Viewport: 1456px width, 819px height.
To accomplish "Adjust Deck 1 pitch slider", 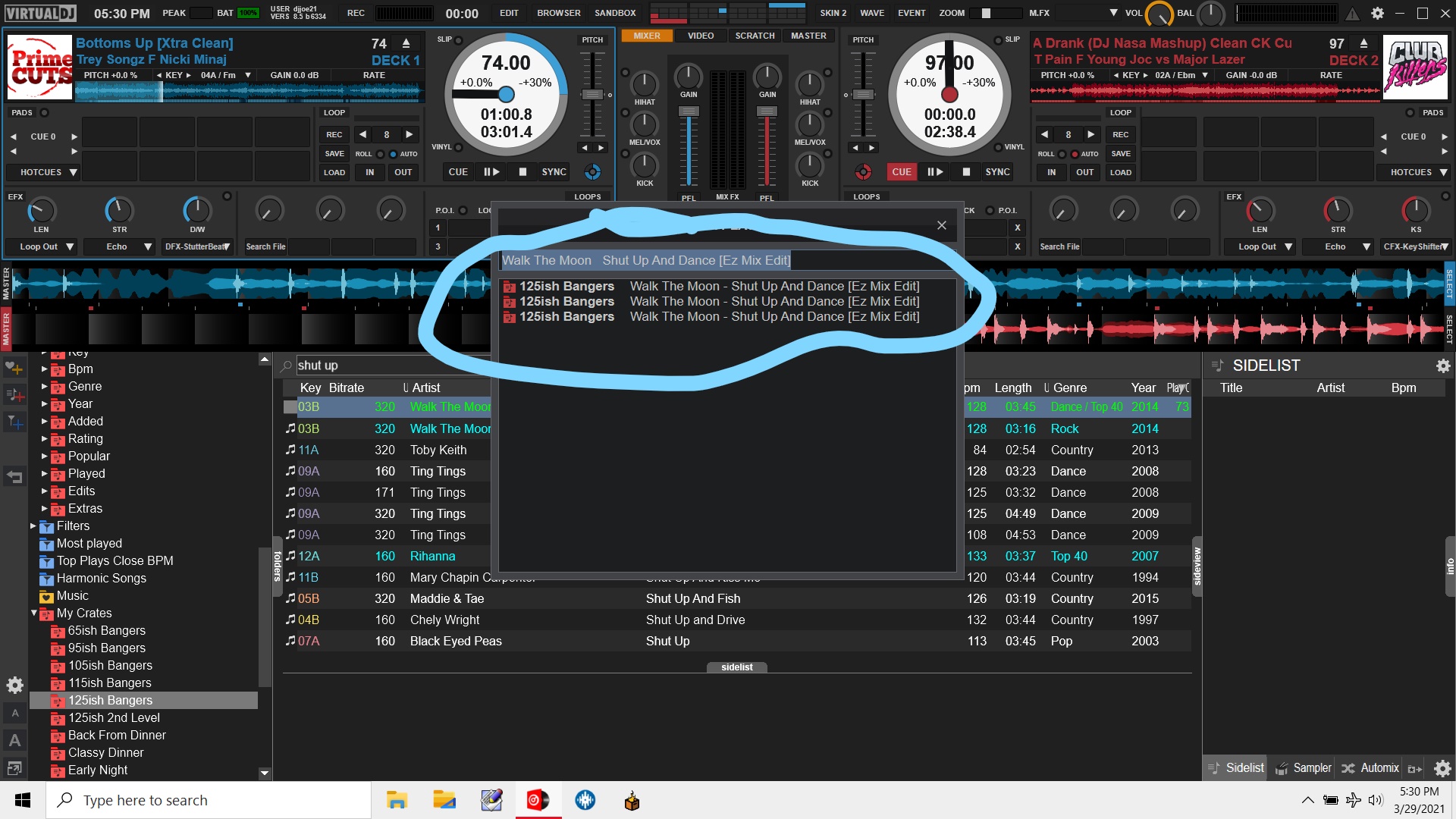I will click(x=592, y=95).
